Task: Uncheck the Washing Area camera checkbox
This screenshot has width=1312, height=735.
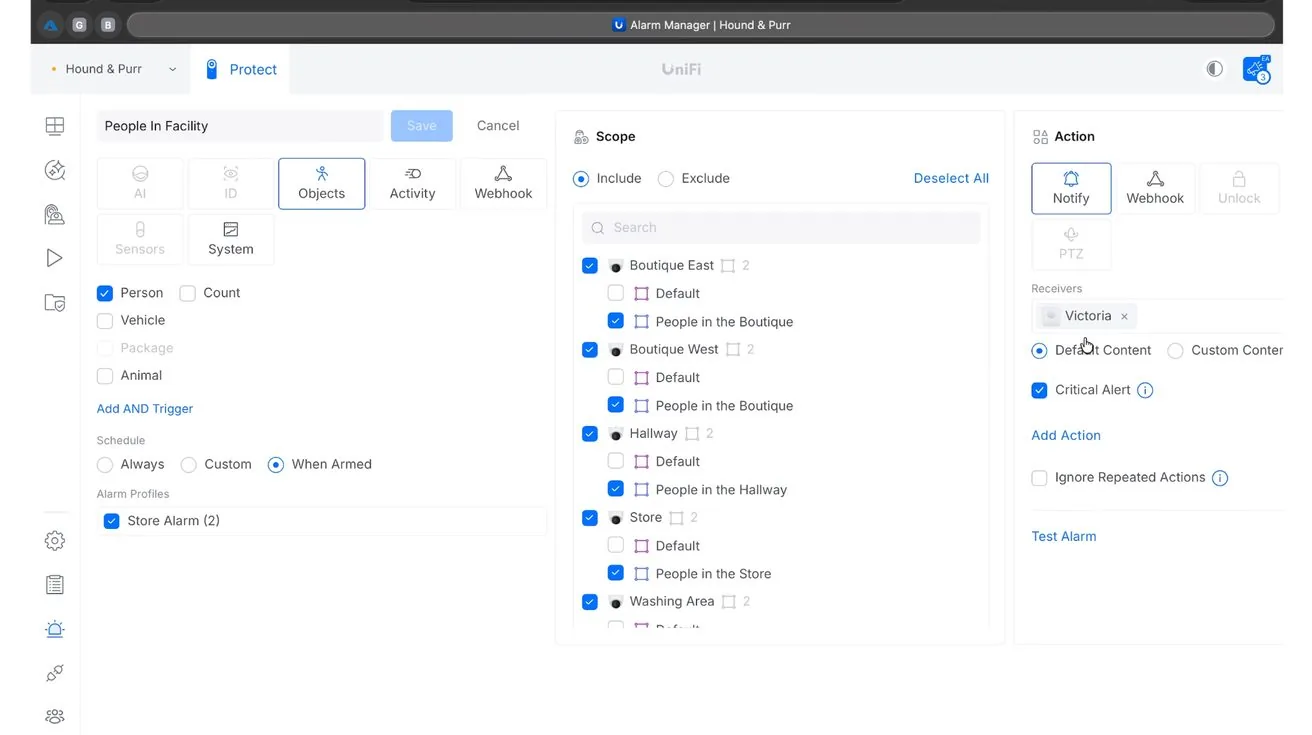Action: 590,601
